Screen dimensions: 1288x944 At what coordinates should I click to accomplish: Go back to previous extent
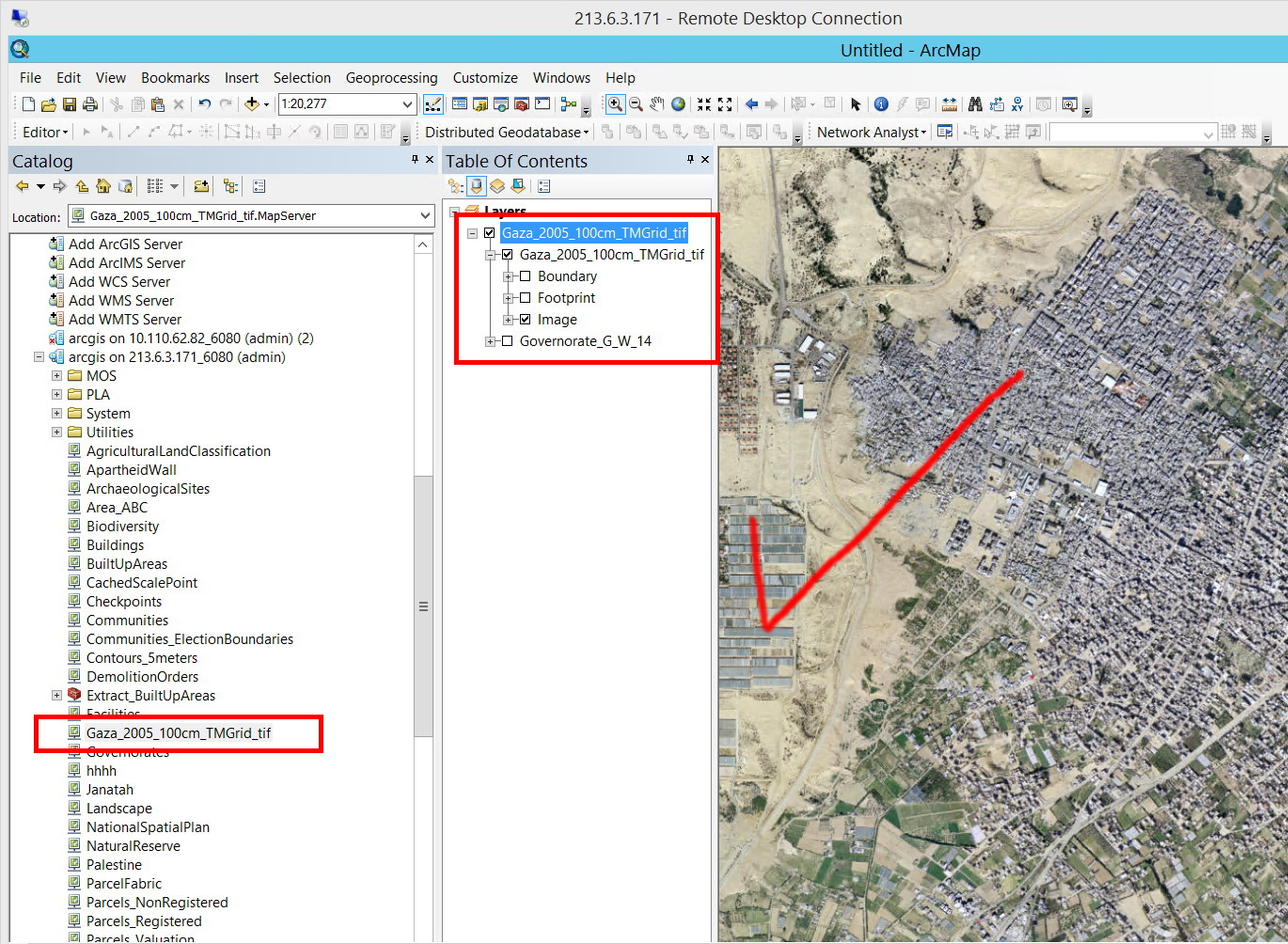(x=751, y=104)
